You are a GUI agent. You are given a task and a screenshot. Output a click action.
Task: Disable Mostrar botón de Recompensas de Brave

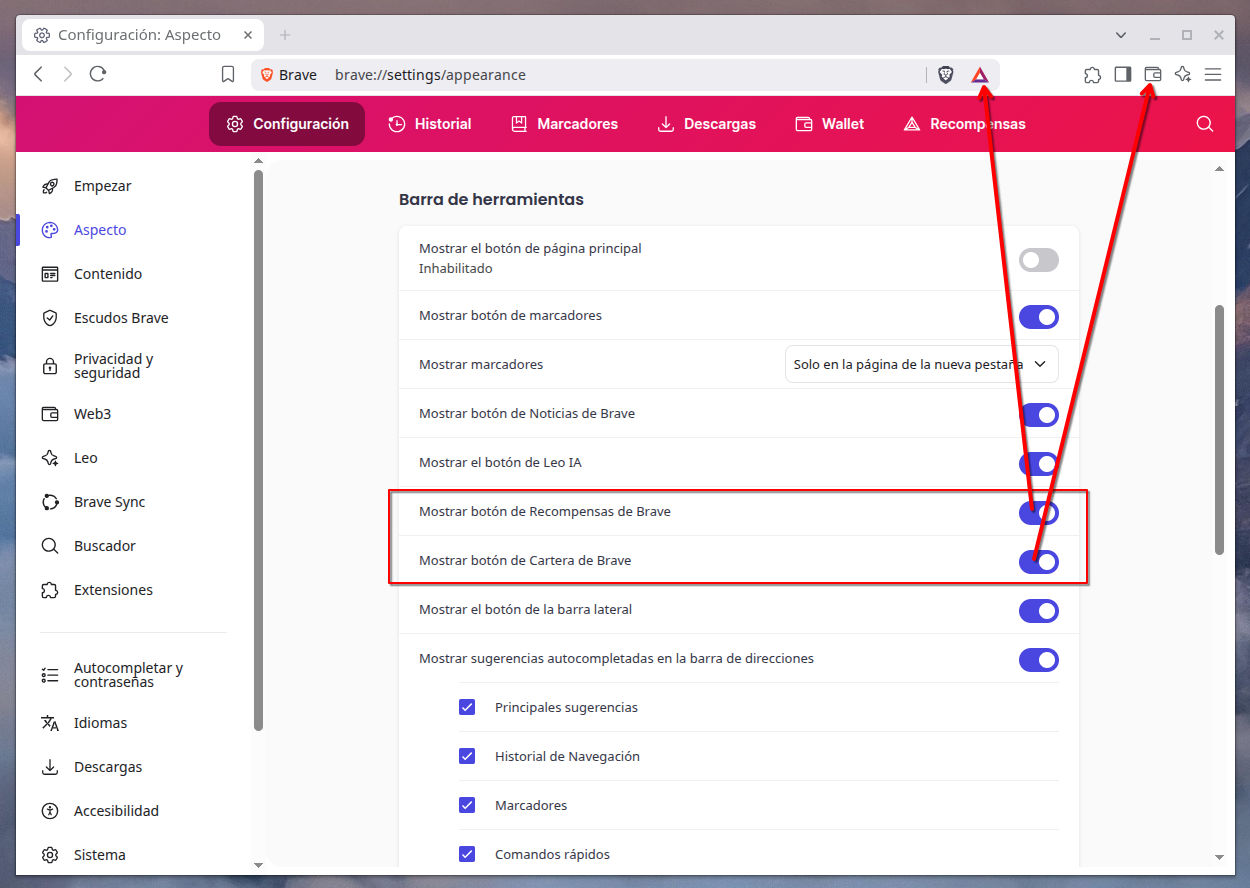tap(1038, 513)
